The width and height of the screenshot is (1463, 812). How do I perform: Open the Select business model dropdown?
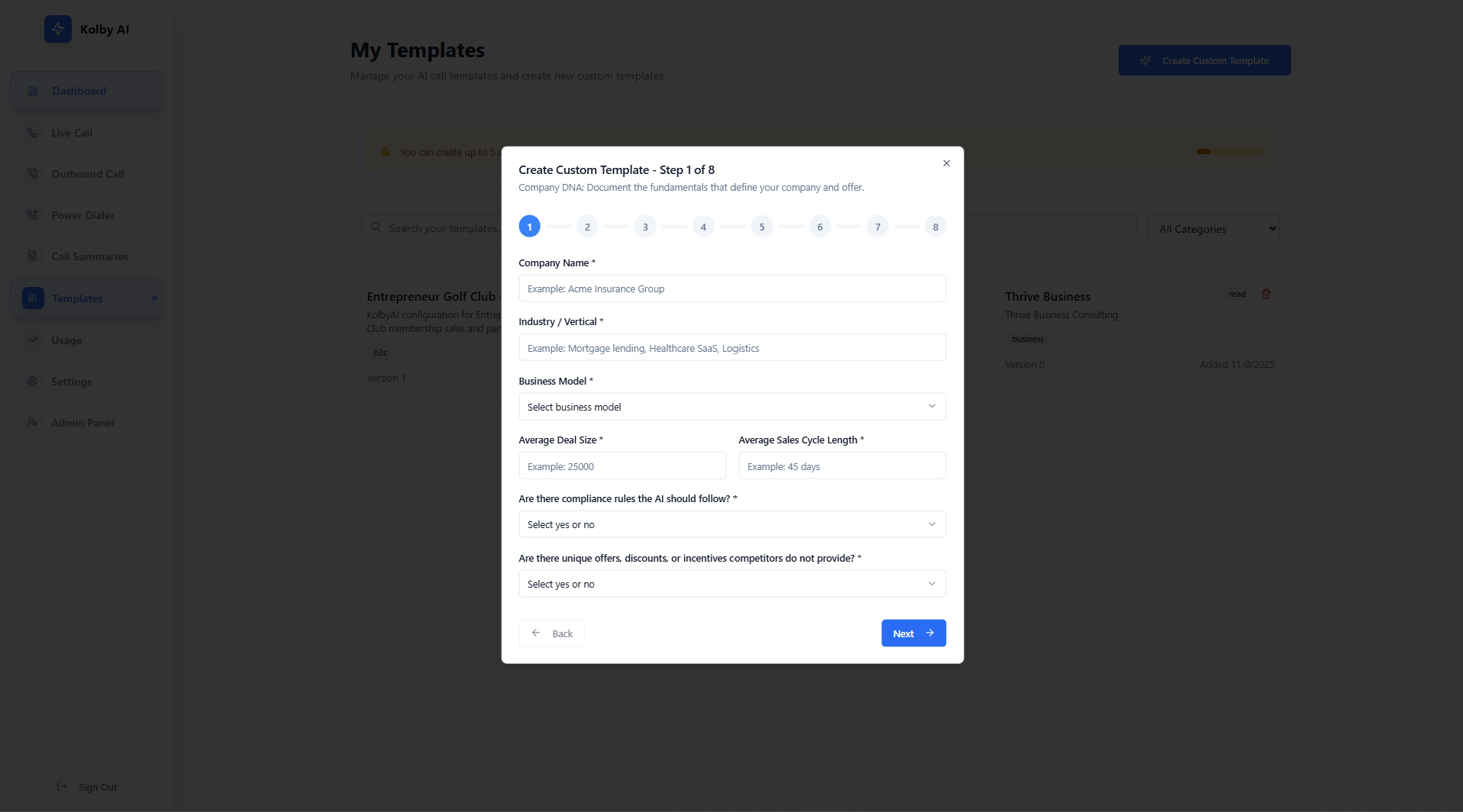coord(731,406)
